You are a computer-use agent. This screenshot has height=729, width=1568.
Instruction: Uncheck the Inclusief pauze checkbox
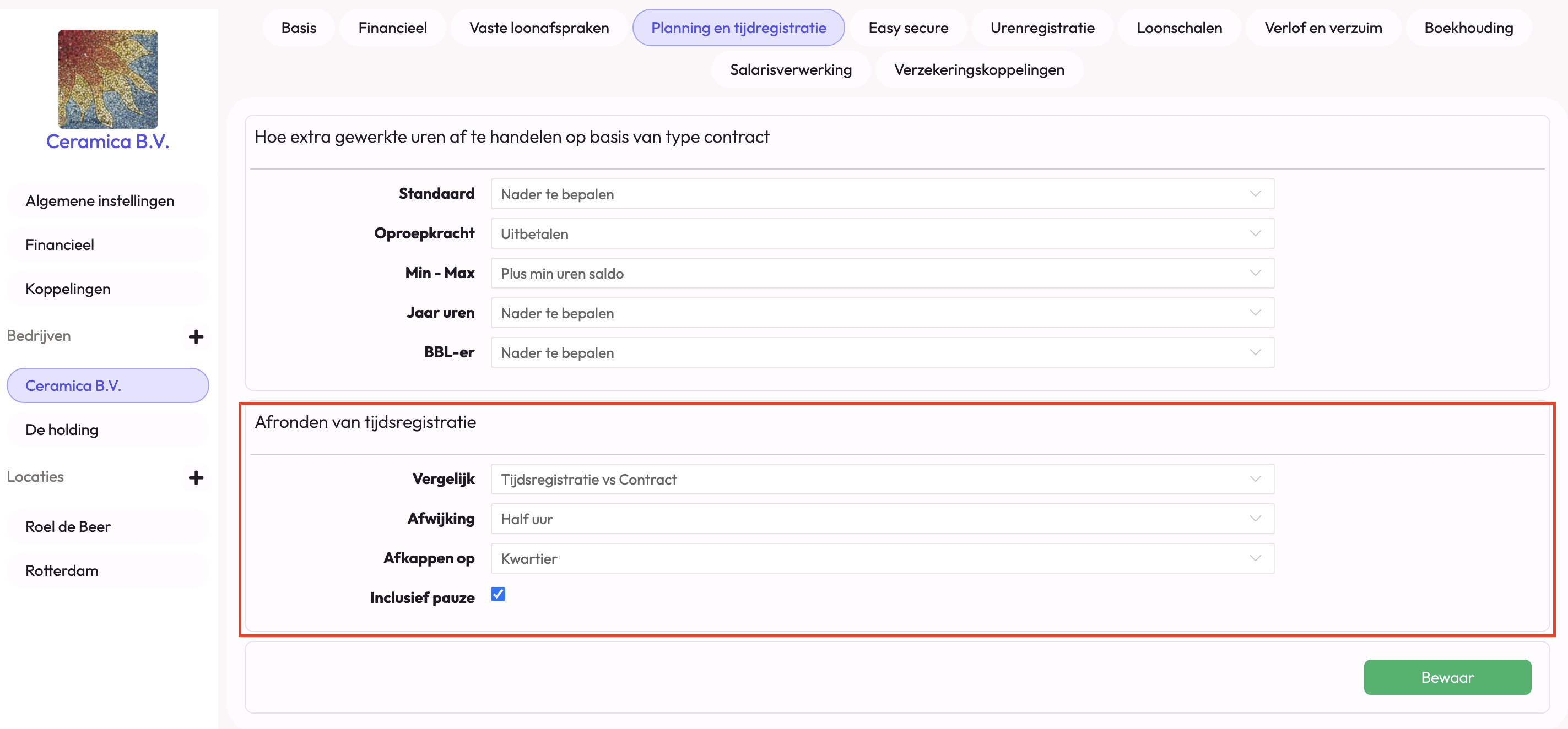click(x=498, y=594)
